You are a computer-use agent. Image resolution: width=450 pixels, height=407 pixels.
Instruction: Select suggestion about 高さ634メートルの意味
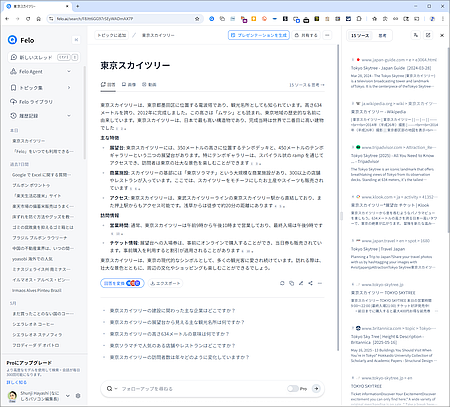169,334
